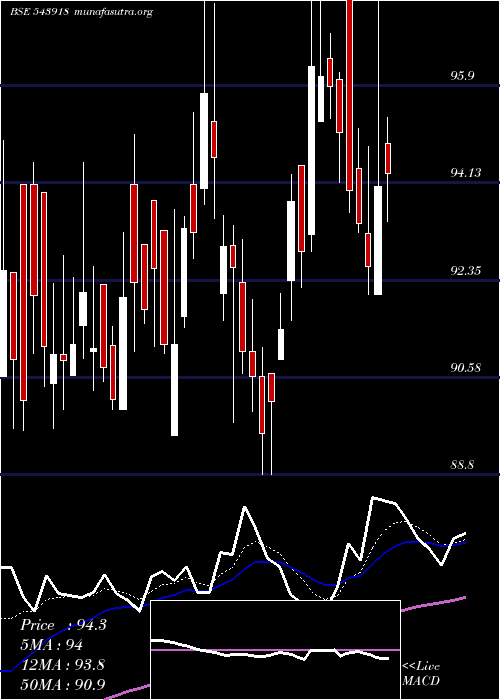Click the 92.35 price axis label
Viewport: 500px width, 700px height.
coord(466,271)
